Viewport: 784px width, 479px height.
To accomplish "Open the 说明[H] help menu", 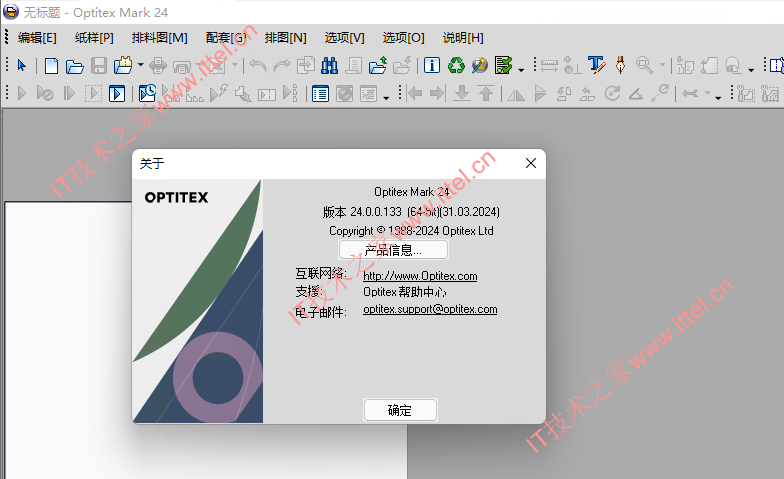I will click(463, 38).
